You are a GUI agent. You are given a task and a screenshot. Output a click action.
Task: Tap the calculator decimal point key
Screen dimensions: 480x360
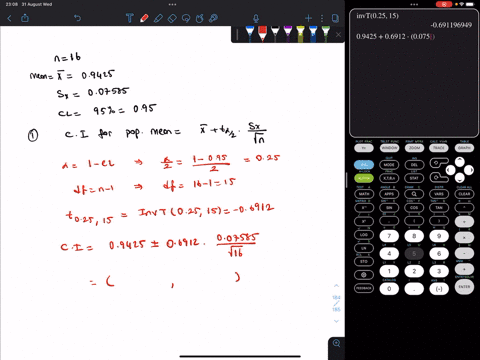pyautogui.click(x=414, y=289)
